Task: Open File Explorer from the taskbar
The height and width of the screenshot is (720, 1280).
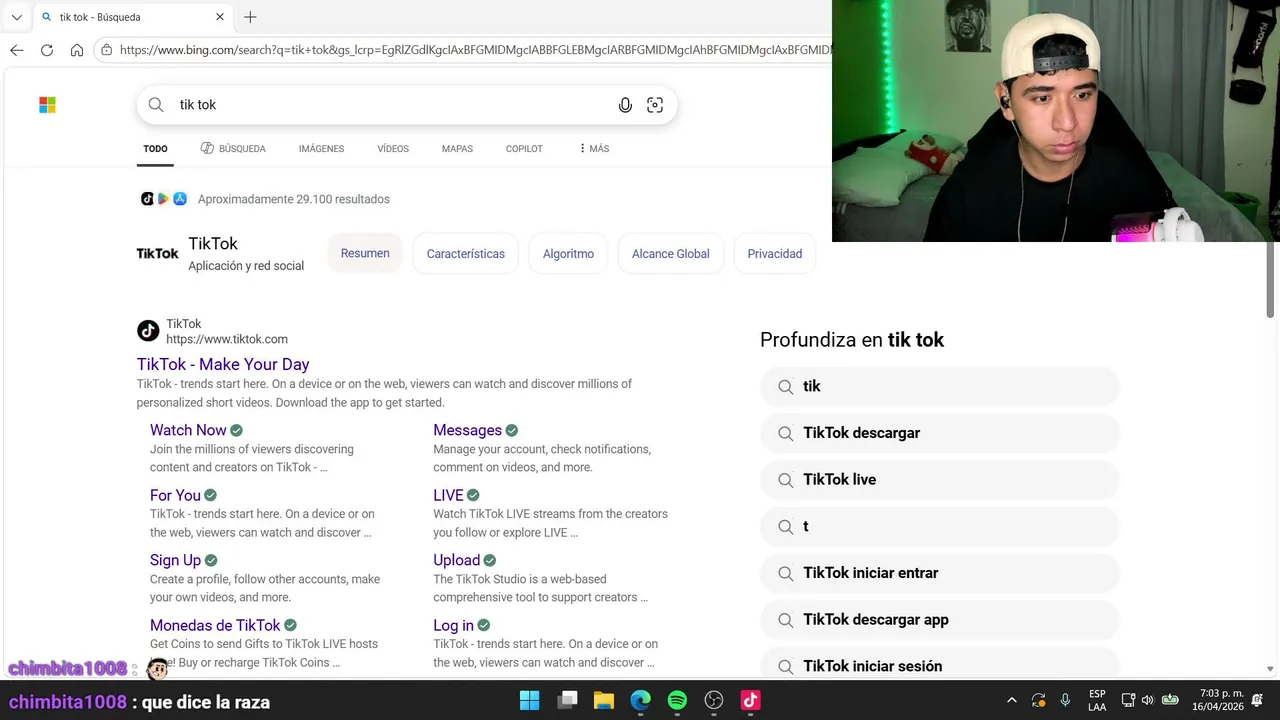Action: coord(604,700)
